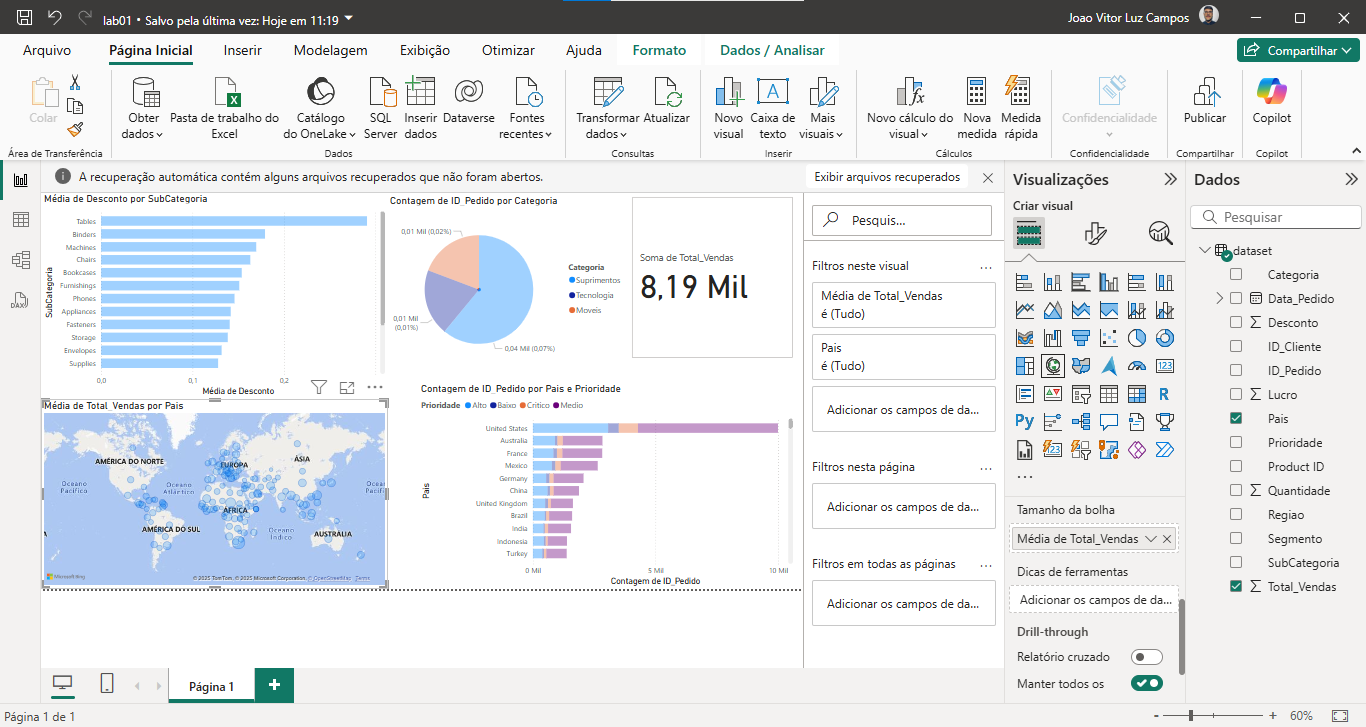Click the Pais é (Tudo) filter card

pos(904,356)
